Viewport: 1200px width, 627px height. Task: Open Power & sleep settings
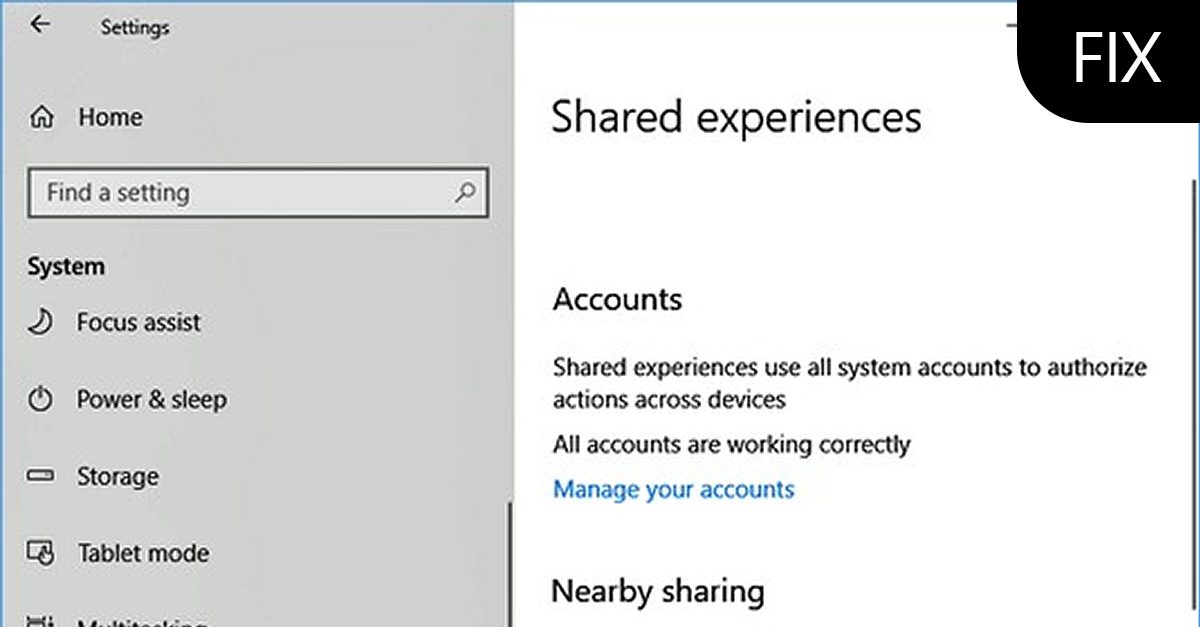coord(151,399)
